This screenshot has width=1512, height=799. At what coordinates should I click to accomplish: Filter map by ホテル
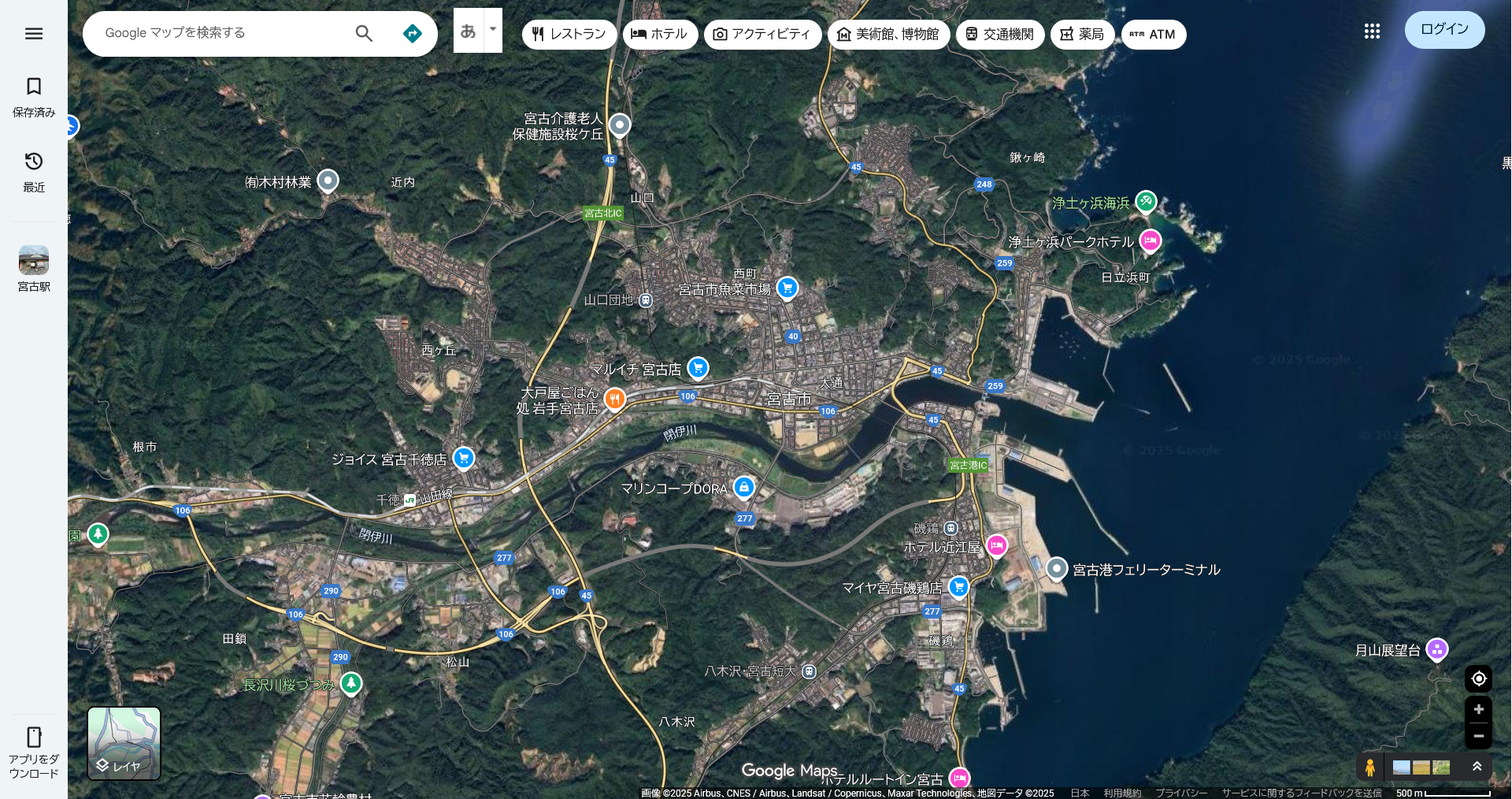click(x=659, y=34)
